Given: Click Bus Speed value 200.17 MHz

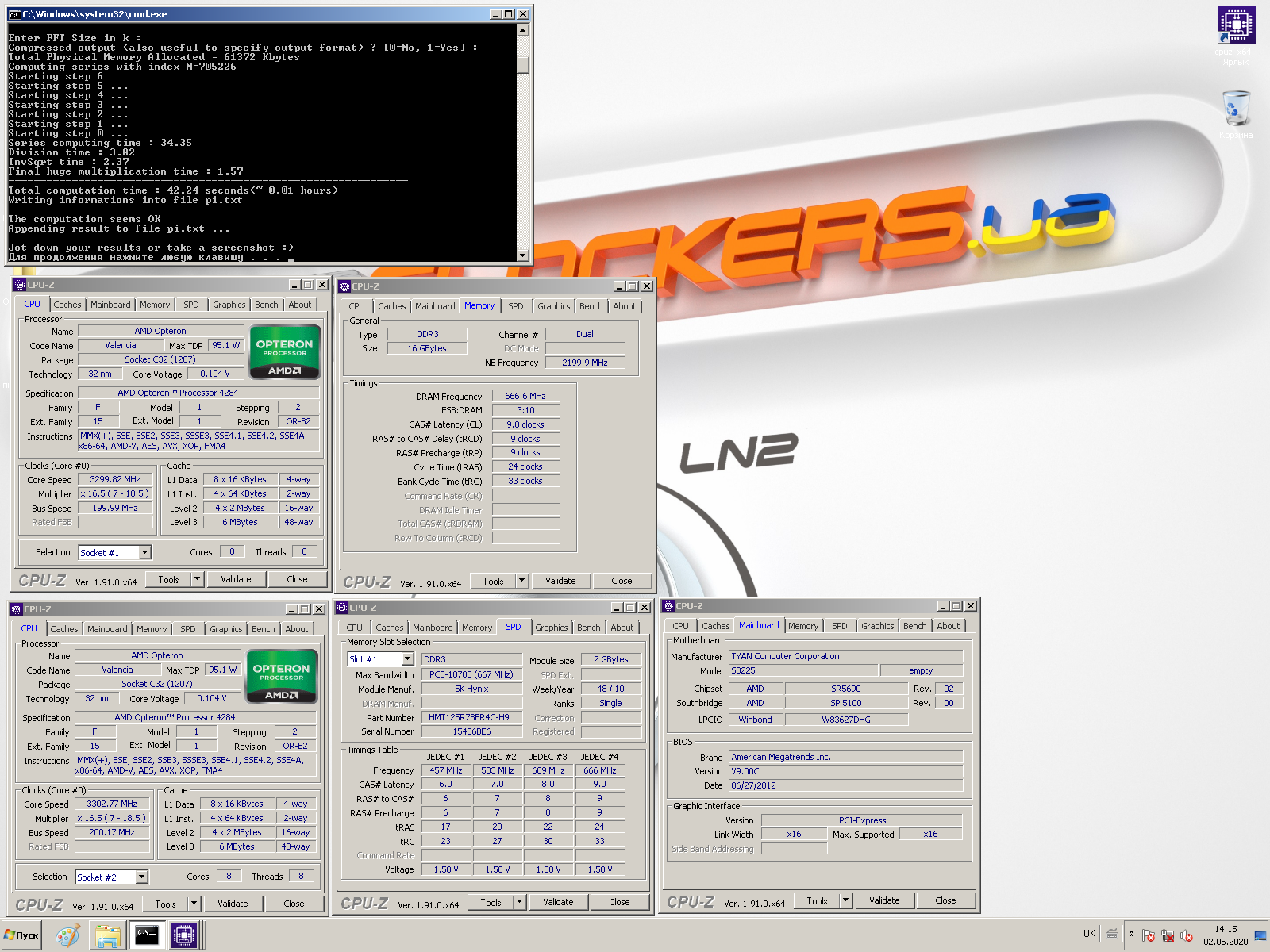Looking at the screenshot, I should pos(112,832).
